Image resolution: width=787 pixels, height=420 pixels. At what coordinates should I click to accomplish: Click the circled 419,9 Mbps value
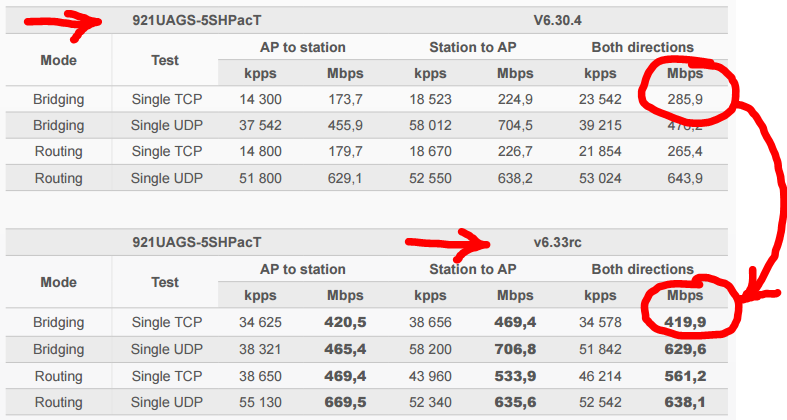[x=685, y=323]
